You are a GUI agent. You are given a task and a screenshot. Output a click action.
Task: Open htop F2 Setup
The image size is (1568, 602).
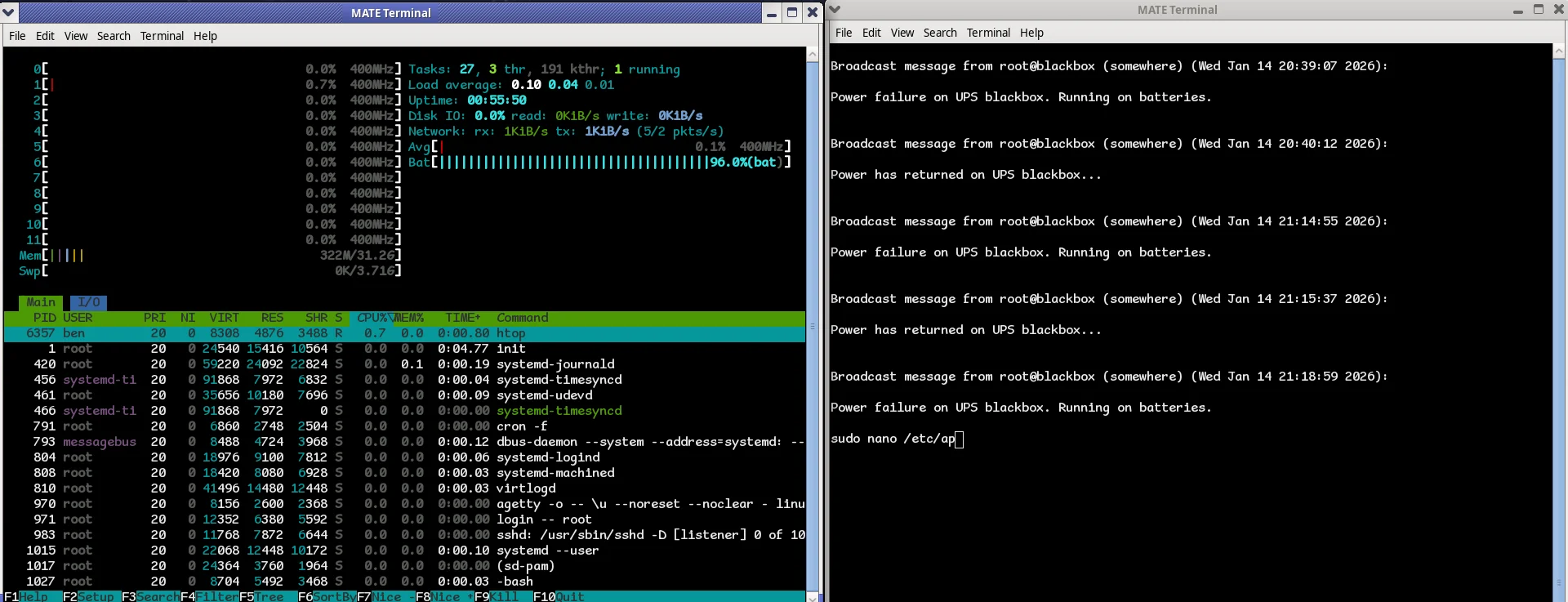(x=91, y=596)
